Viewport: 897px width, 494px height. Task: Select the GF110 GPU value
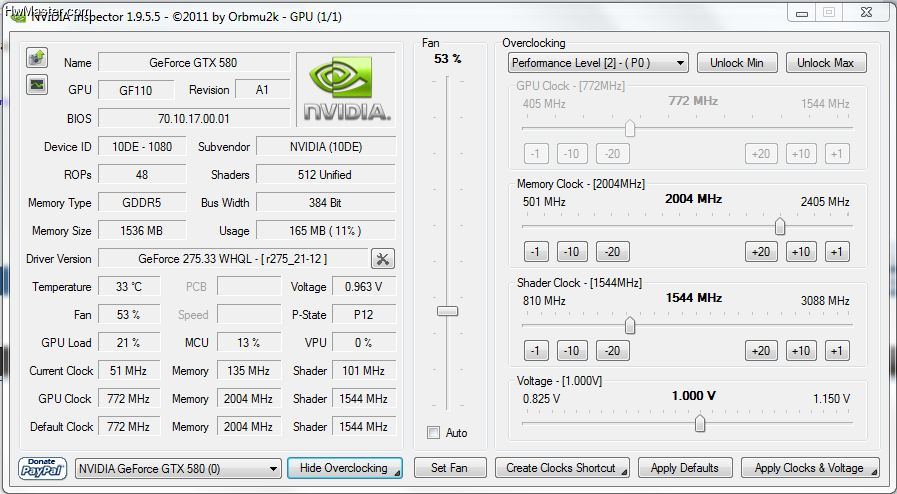click(136, 90)
